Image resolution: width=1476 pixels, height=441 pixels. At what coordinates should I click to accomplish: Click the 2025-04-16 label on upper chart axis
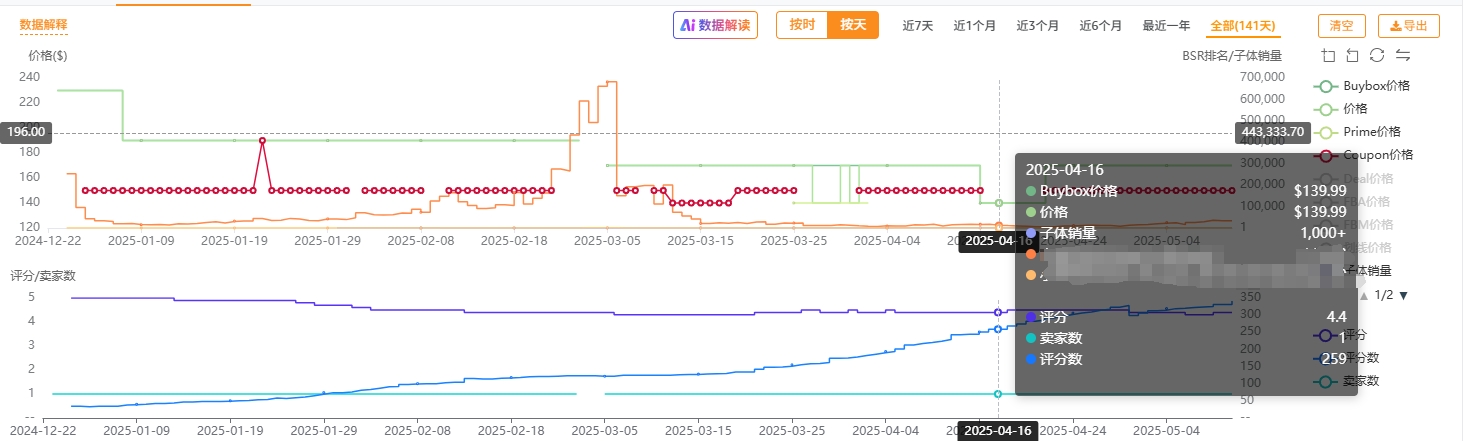[998, 241]
